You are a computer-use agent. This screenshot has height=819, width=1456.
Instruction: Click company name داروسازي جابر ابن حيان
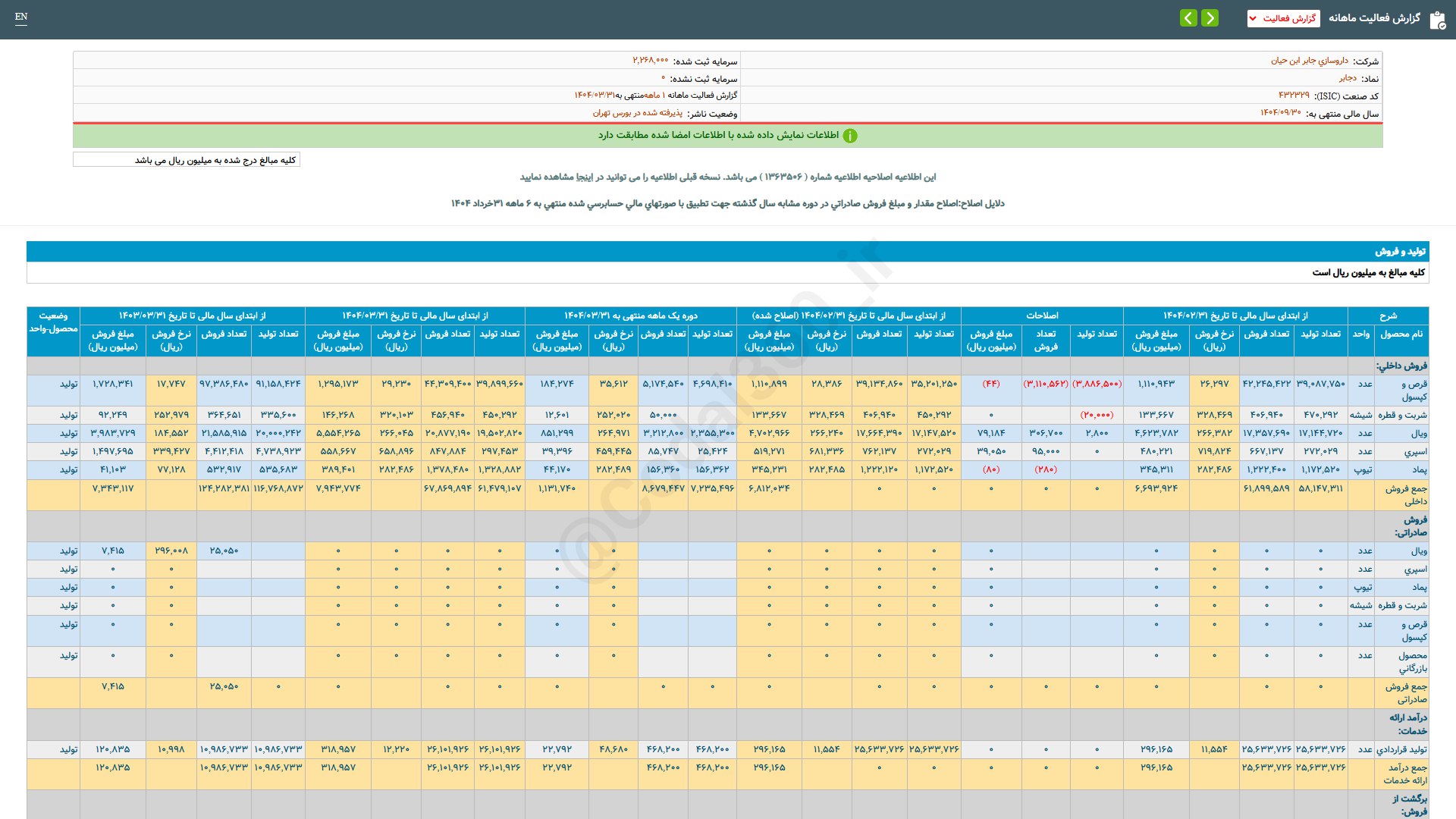1310,61
